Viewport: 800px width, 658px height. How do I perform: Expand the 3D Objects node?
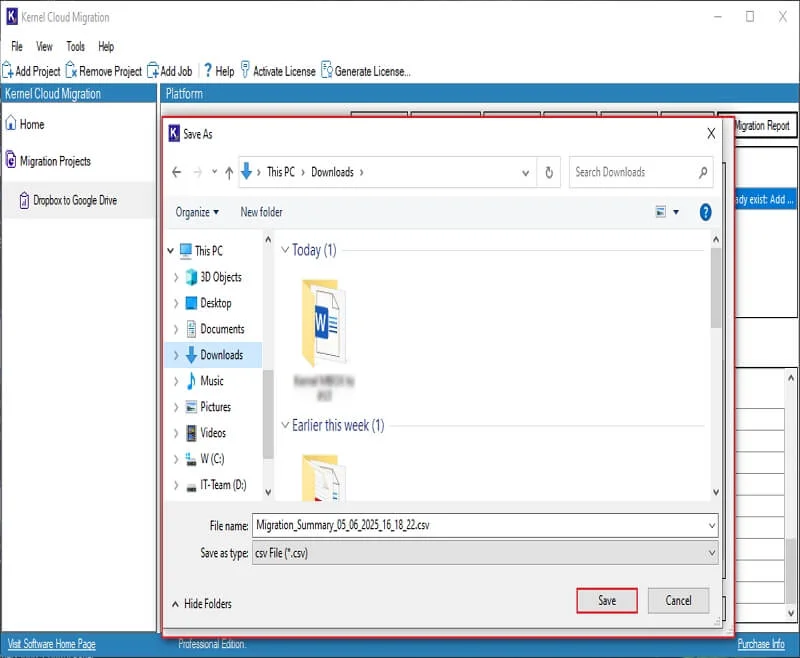[176, 277]
